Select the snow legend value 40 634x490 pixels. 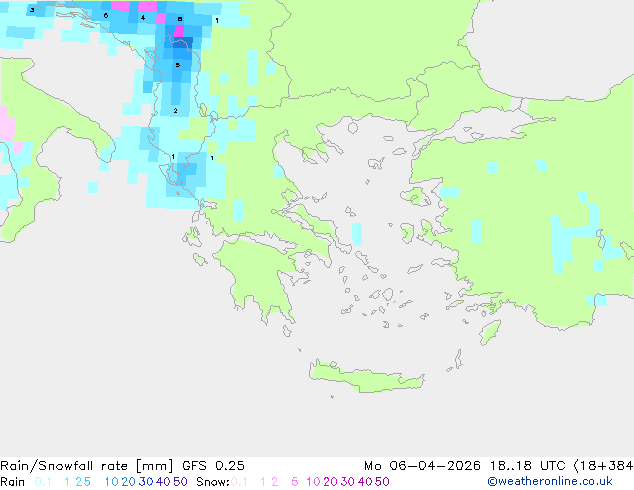[x=365, y=482]
